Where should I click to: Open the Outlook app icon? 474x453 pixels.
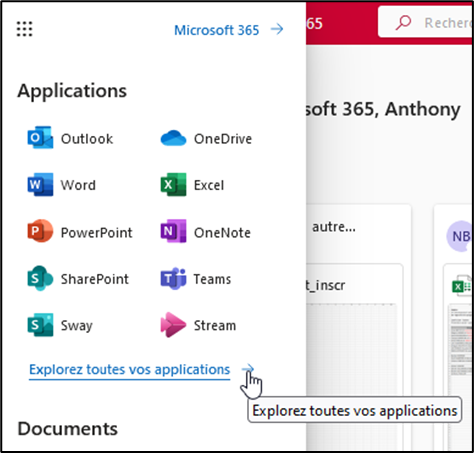(x=40, y=137)
